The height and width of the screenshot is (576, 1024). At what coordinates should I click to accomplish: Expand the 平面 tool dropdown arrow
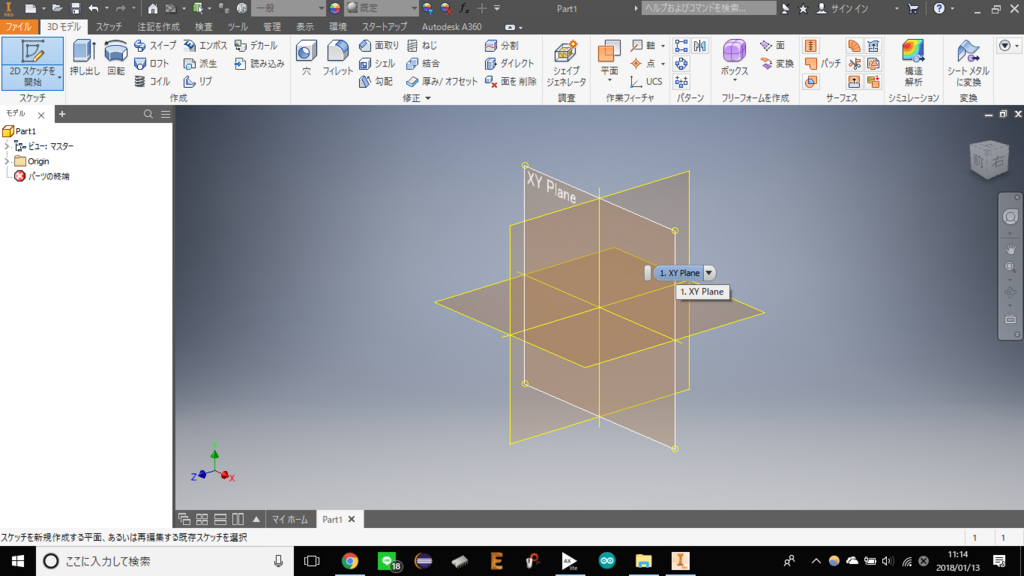click(609, 80)
